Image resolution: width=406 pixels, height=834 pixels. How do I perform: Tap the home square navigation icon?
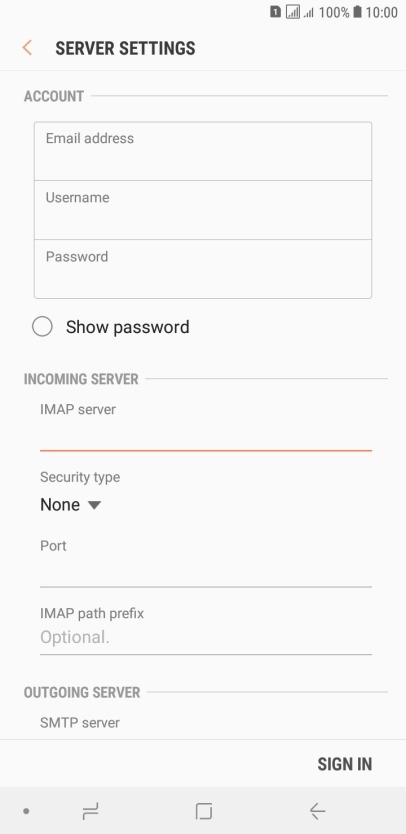pyautogui.click(x=203, y=811)
